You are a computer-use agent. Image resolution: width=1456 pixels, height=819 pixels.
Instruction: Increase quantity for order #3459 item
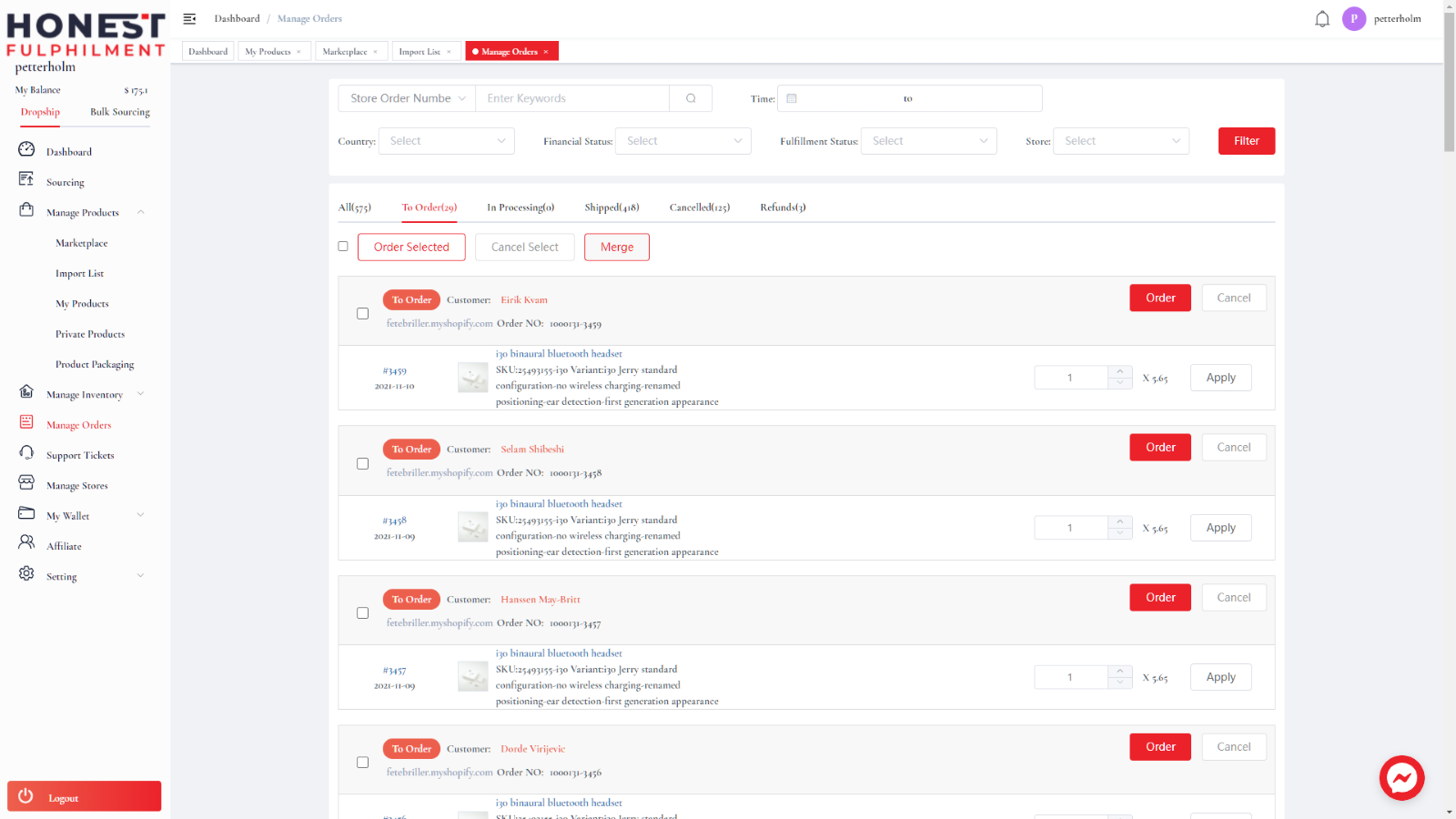pyautogui.click(x=1120, y=371)
